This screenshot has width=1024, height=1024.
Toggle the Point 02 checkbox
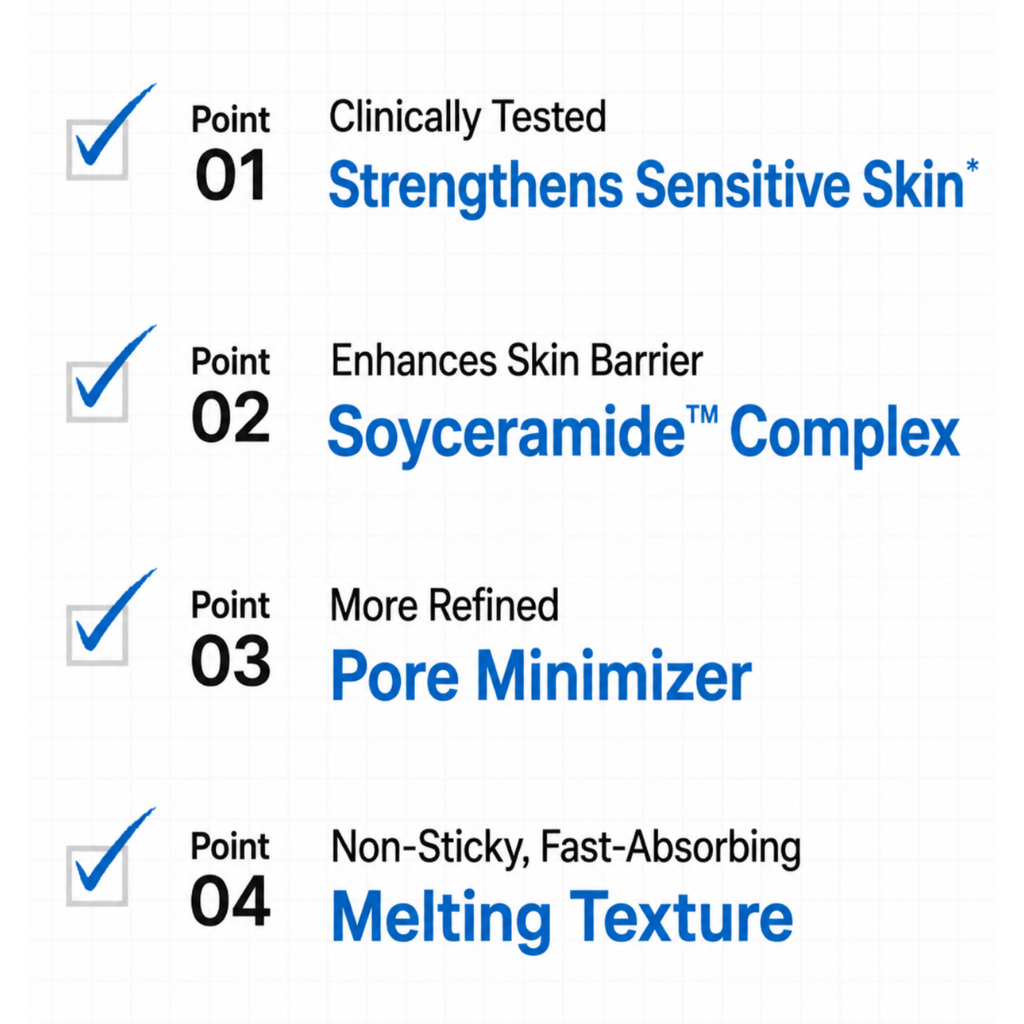point(97,391)
